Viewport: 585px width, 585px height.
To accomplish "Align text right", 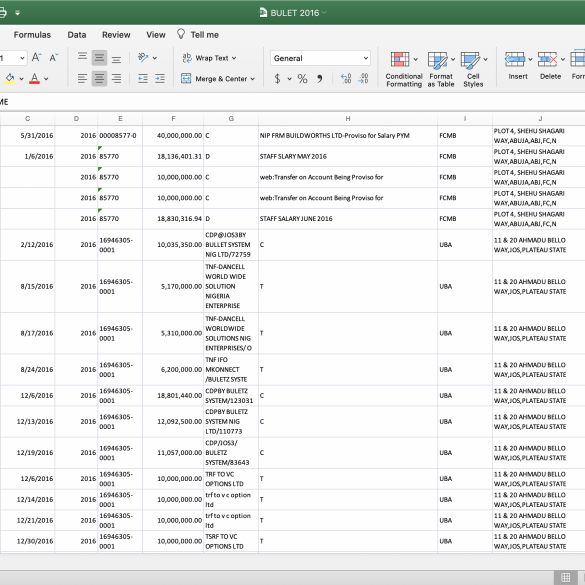I will pyautogui.click(x=116, y=78).
